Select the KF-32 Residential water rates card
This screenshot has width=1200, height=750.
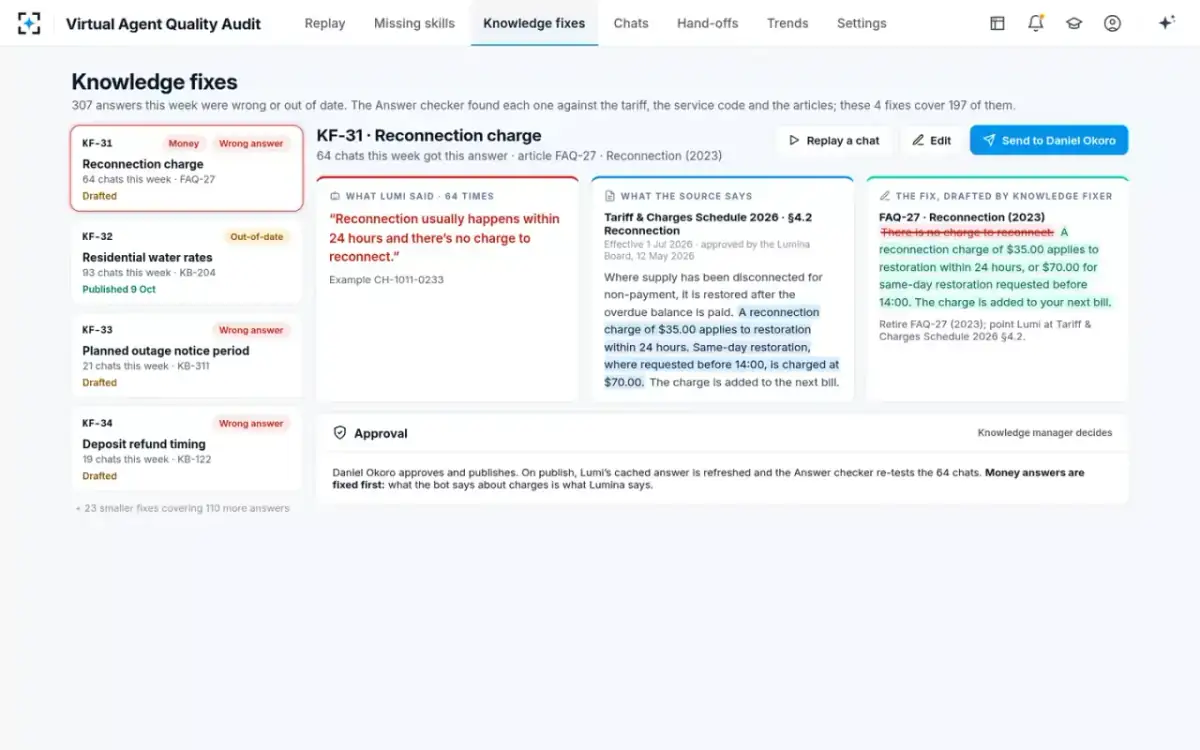(x=187, y=262)
